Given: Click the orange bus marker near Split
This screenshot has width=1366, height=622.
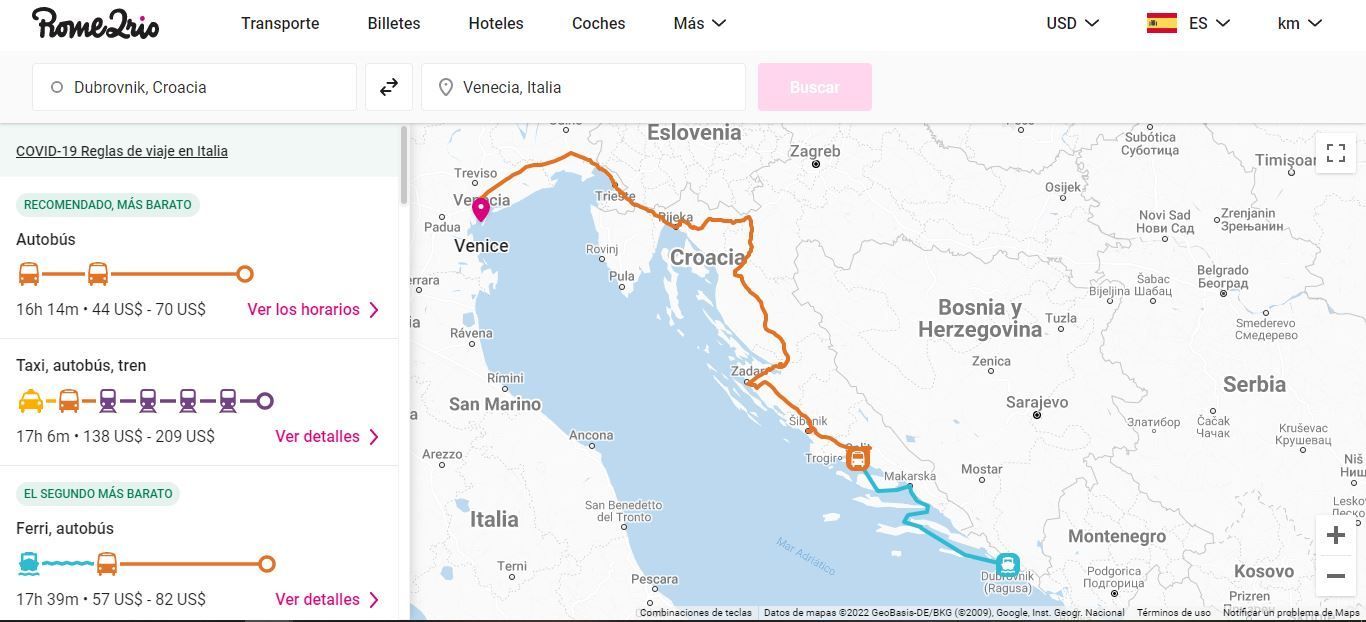Looking at the screenshot, I should coord(858,459).
